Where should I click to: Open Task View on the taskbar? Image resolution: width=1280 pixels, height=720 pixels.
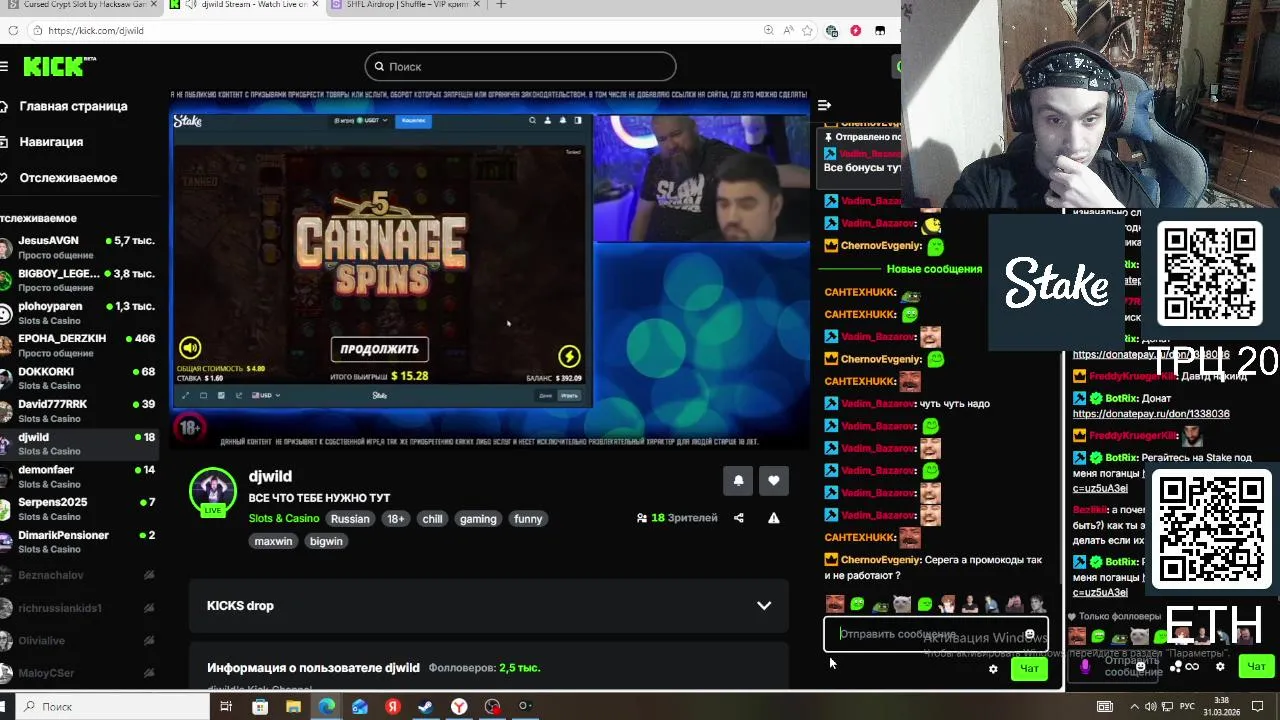click(226, 706)
